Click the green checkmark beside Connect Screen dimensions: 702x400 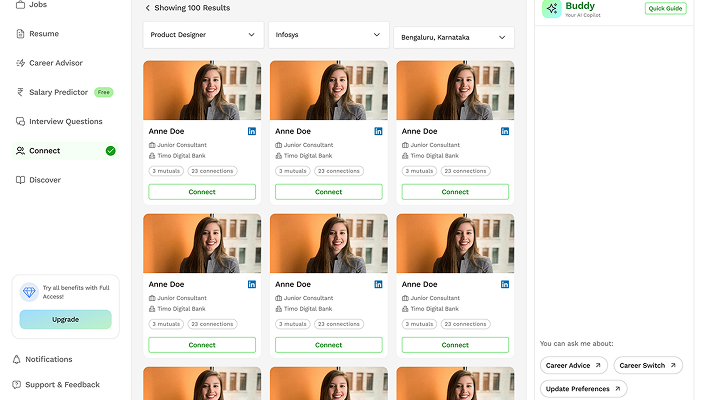tap(111, 151)
